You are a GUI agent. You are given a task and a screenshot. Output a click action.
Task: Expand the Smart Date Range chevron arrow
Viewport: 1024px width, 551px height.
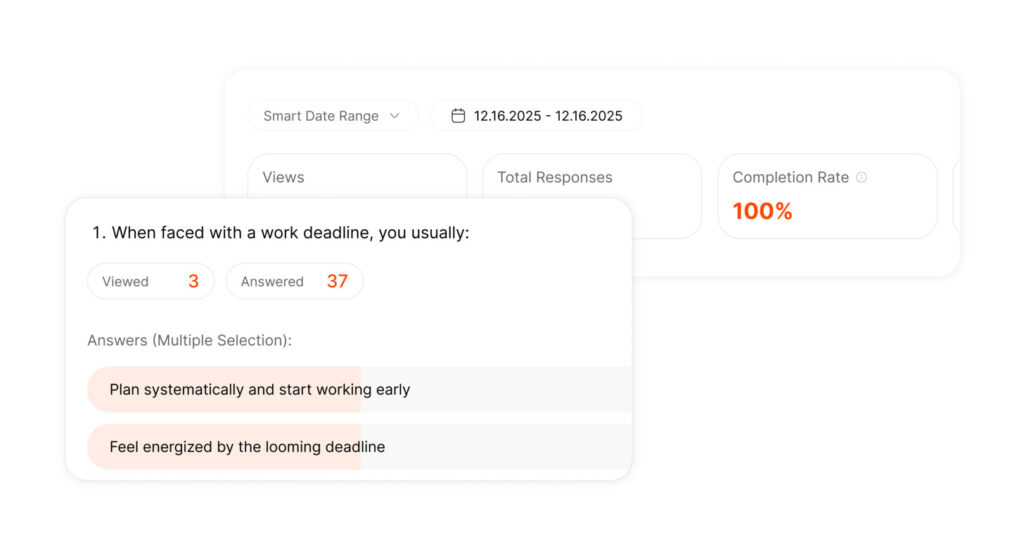[394, 116]
